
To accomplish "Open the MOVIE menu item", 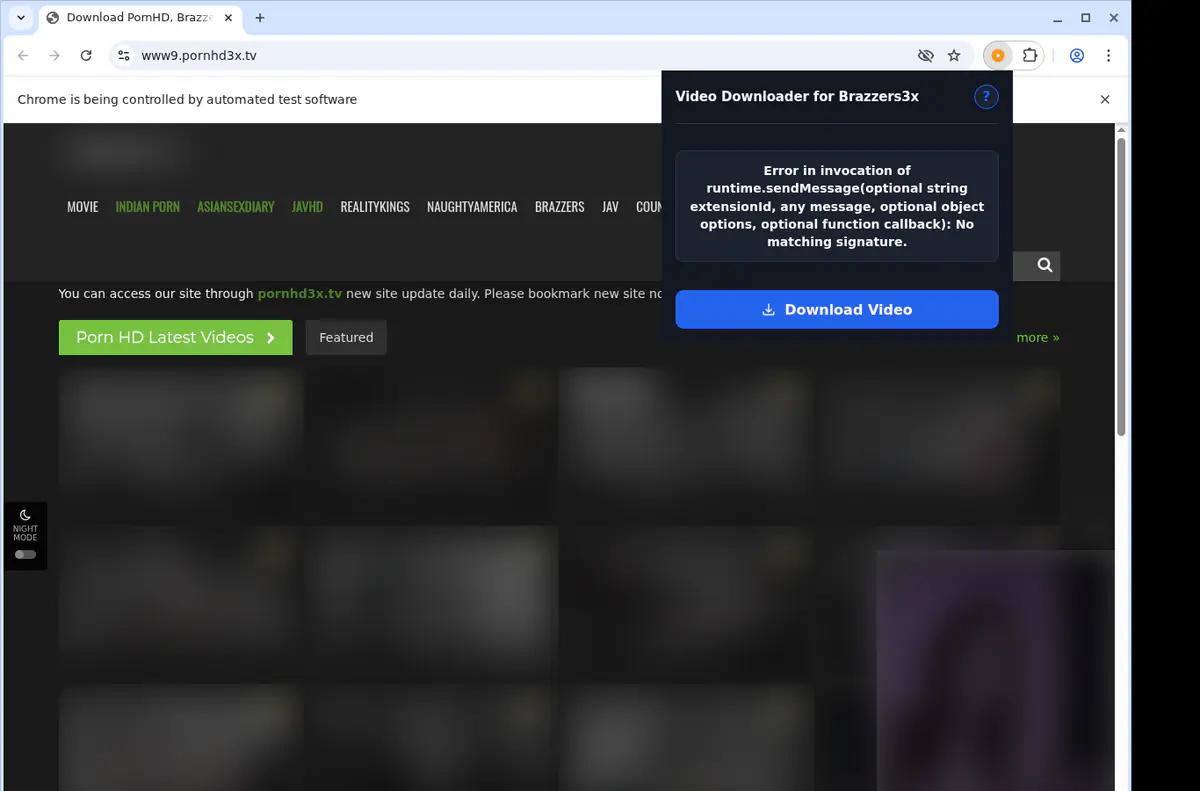I will coord(83,207).
